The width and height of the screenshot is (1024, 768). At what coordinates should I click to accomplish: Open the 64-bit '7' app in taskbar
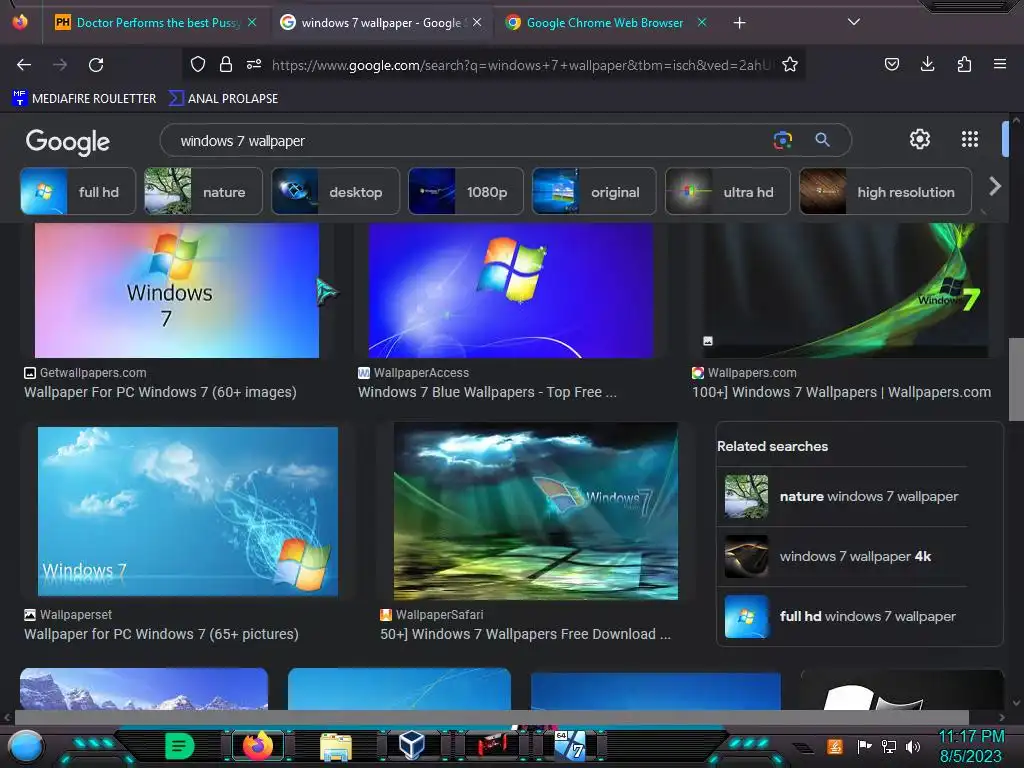(569, 745)
